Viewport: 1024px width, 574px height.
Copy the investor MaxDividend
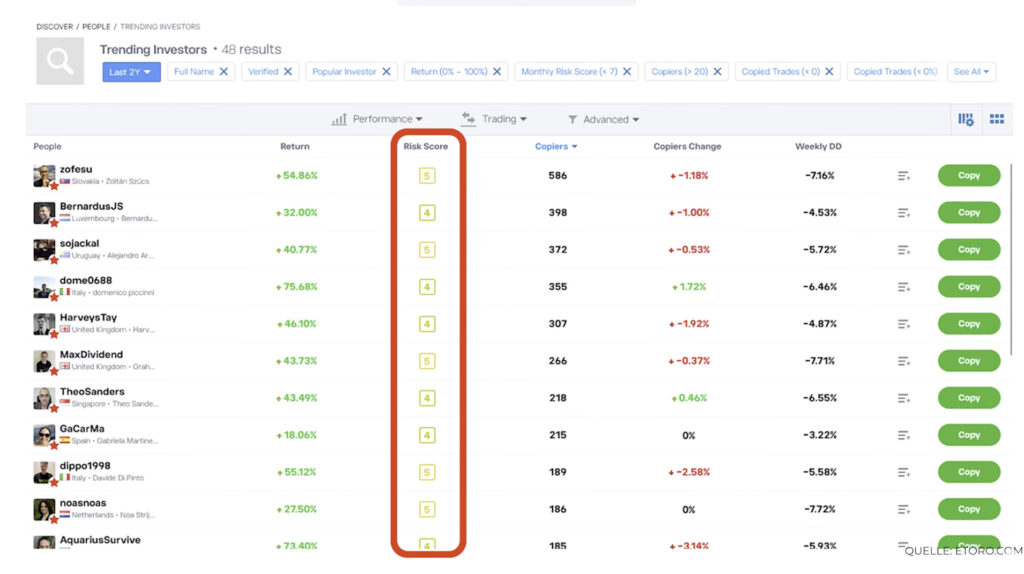(x=968, y=360)
